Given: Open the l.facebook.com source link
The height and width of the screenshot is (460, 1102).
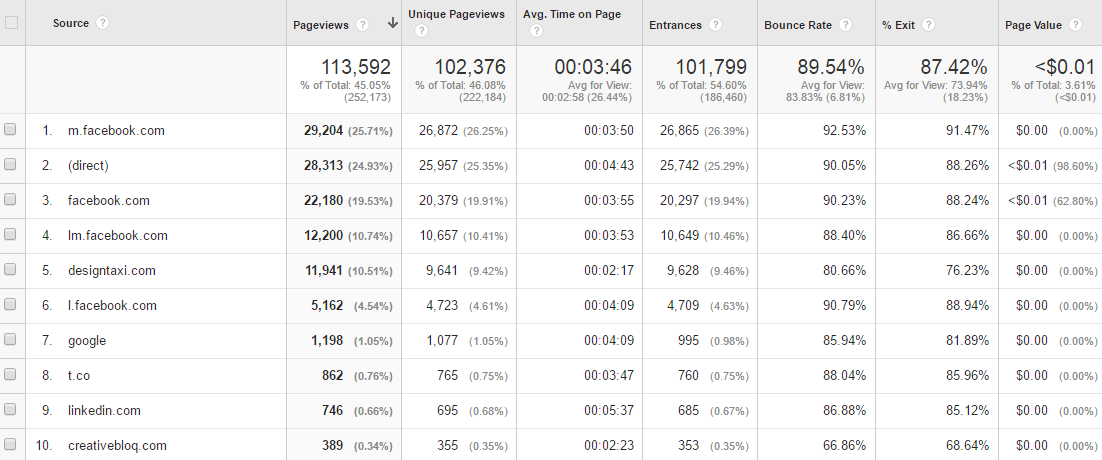Looking at the screenshot, I should coord(112,305).
